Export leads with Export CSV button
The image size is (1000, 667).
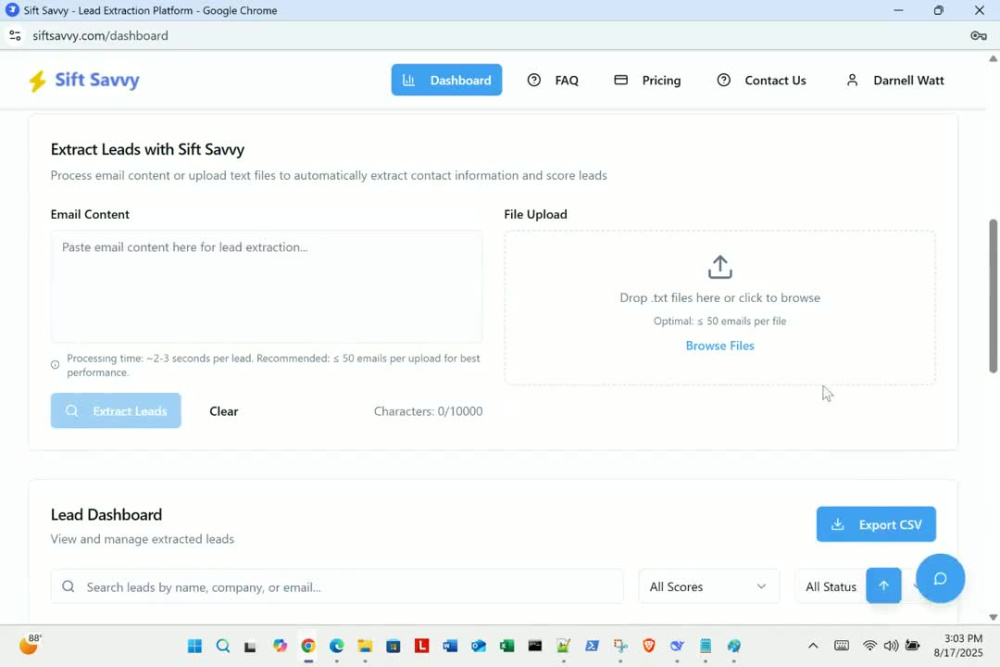pos(876,524)
